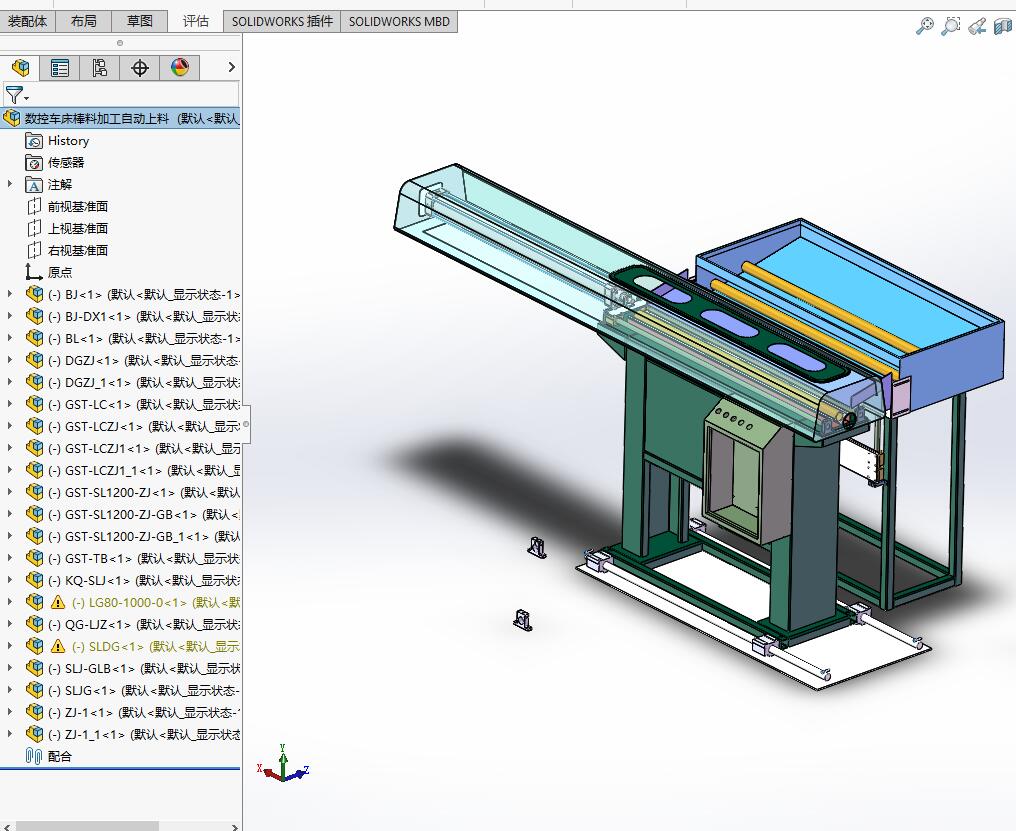The width and height of the screenshot is (1016, 831).
Task: Click the 前视基准面 plane icon
Action: [34, 206]
